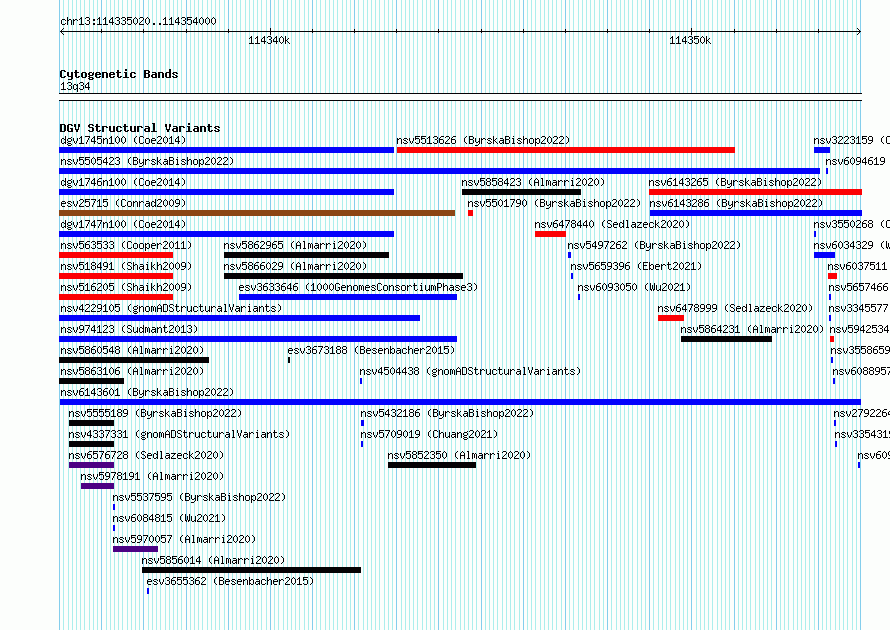The image size is (890, 630).
Task: Click nsv5709019 (Chuang2021) label
Action: click(x=429, y=434)
